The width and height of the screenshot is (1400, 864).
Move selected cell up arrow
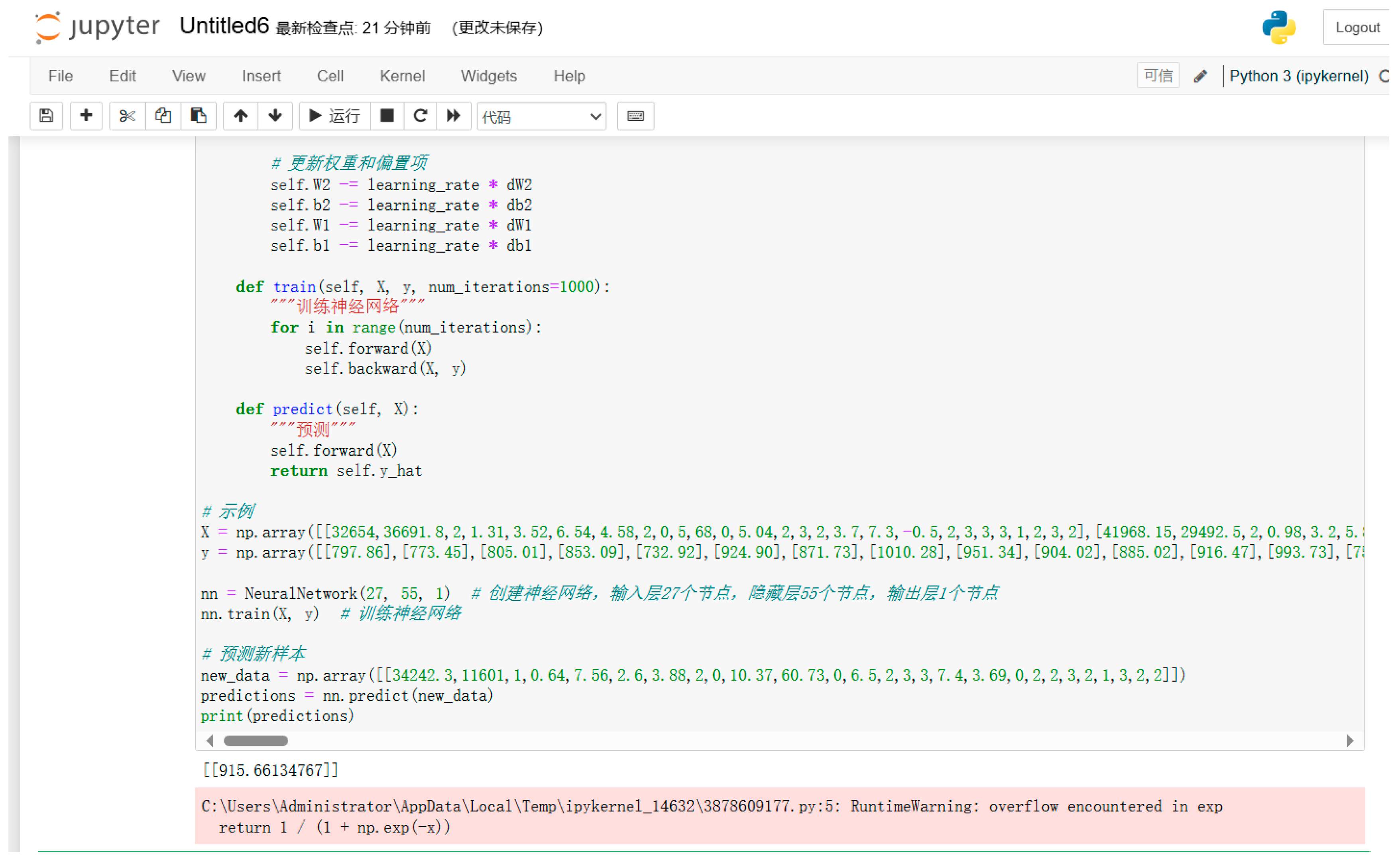[x=240, y=116]
